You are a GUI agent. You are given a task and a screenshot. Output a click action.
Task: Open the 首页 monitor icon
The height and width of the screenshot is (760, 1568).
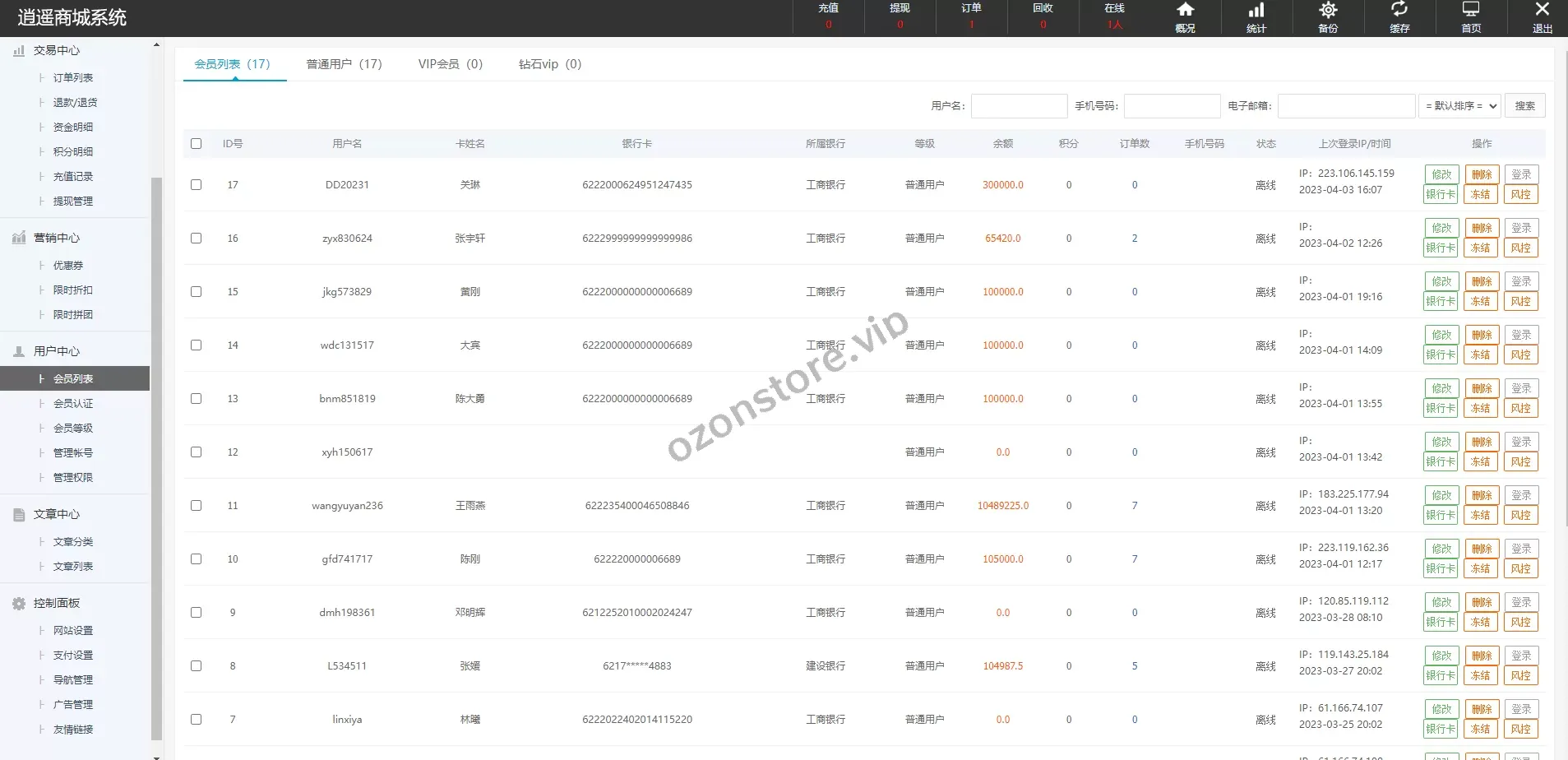[1470, 10]
